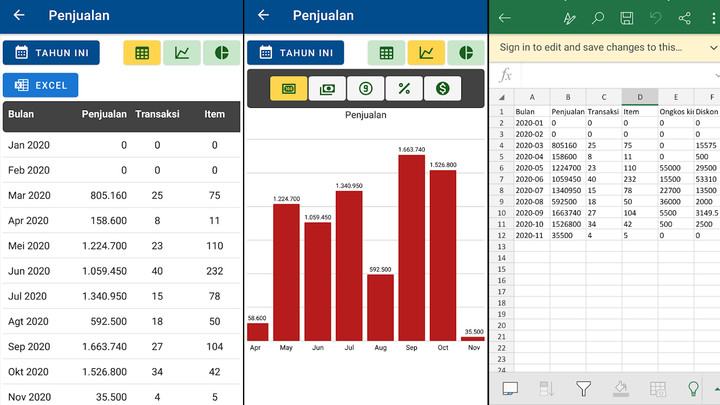This screenshot has height=405, width=720.
Task: Tap the Jul bar labeled 1.340.950
Action: point(349,266)
